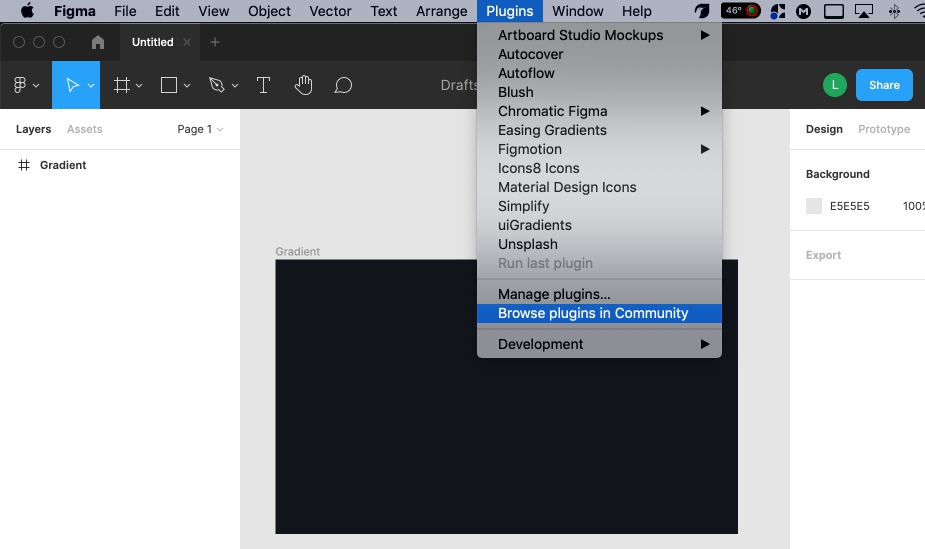Select the Comment tool
This screenshot has height=549, width=925.
(343, 85)
